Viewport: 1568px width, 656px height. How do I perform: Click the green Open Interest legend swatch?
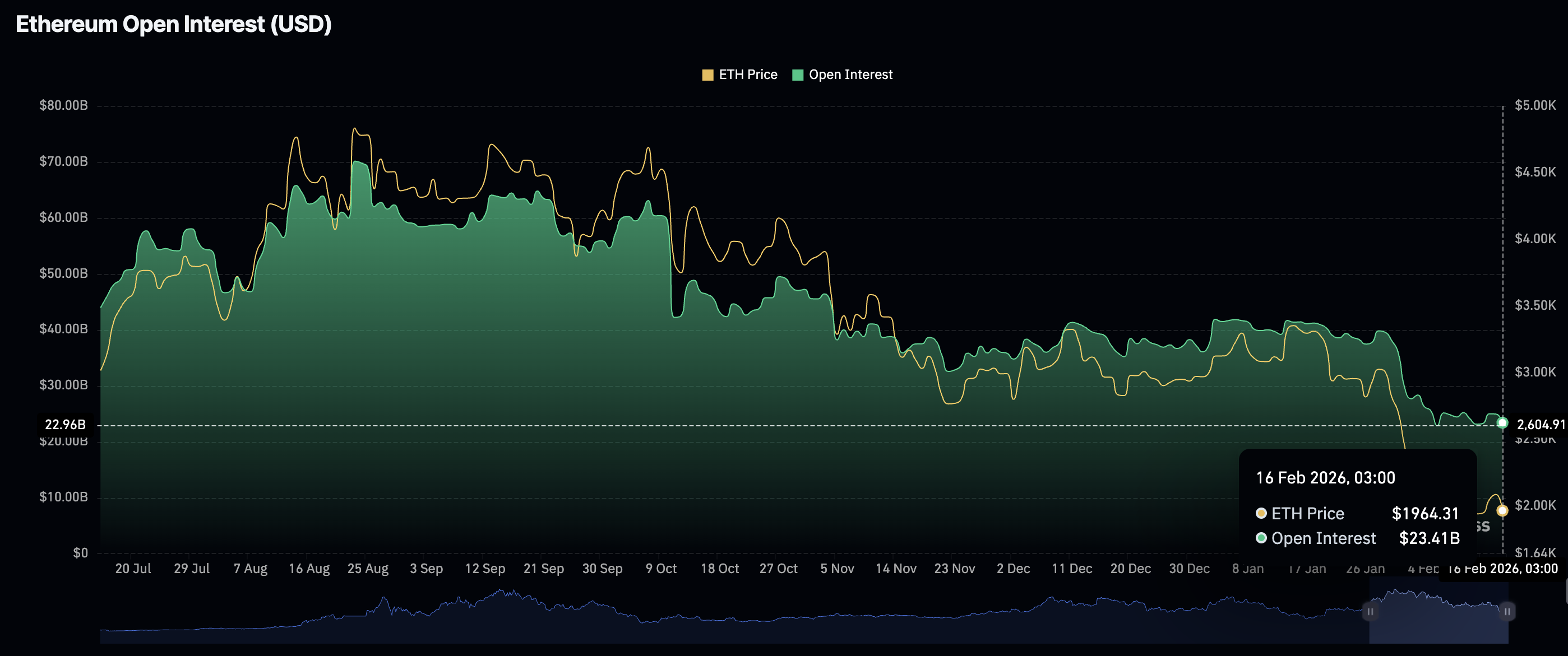click(x=797, y=75)
